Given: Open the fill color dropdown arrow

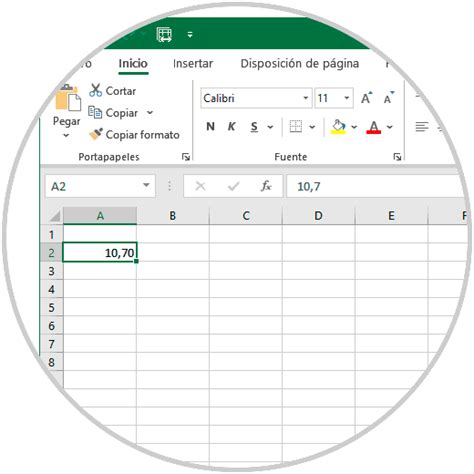Looking at the screenshot, I should [x=354, y=127].
